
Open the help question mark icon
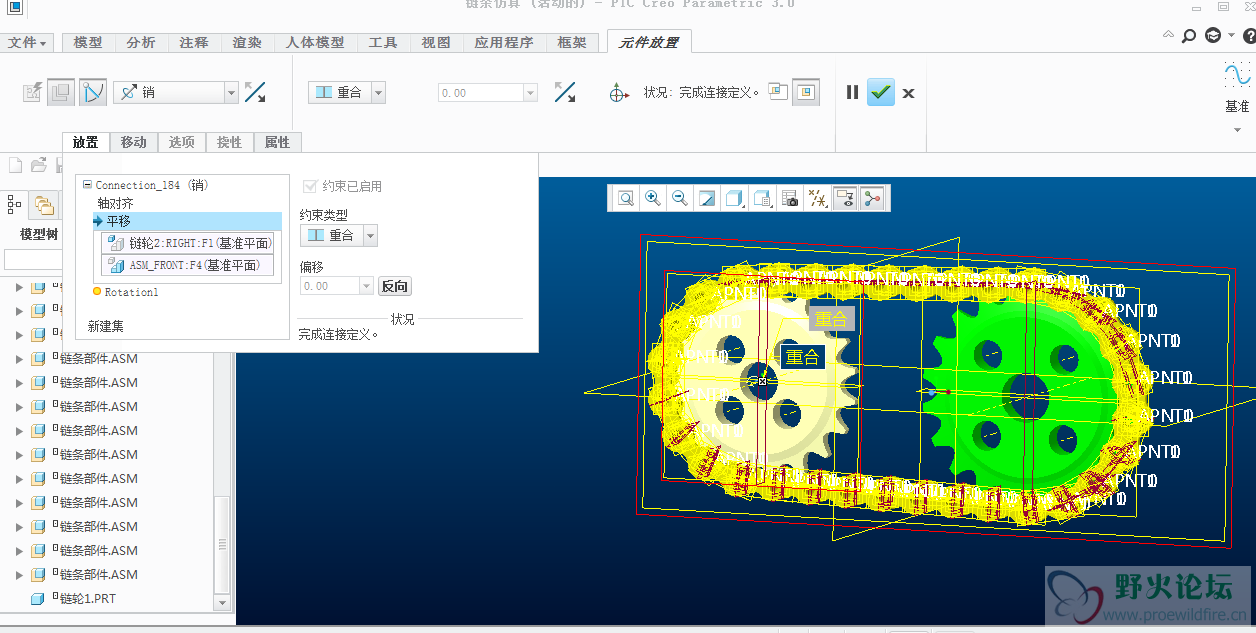[x=1248, y=36]
